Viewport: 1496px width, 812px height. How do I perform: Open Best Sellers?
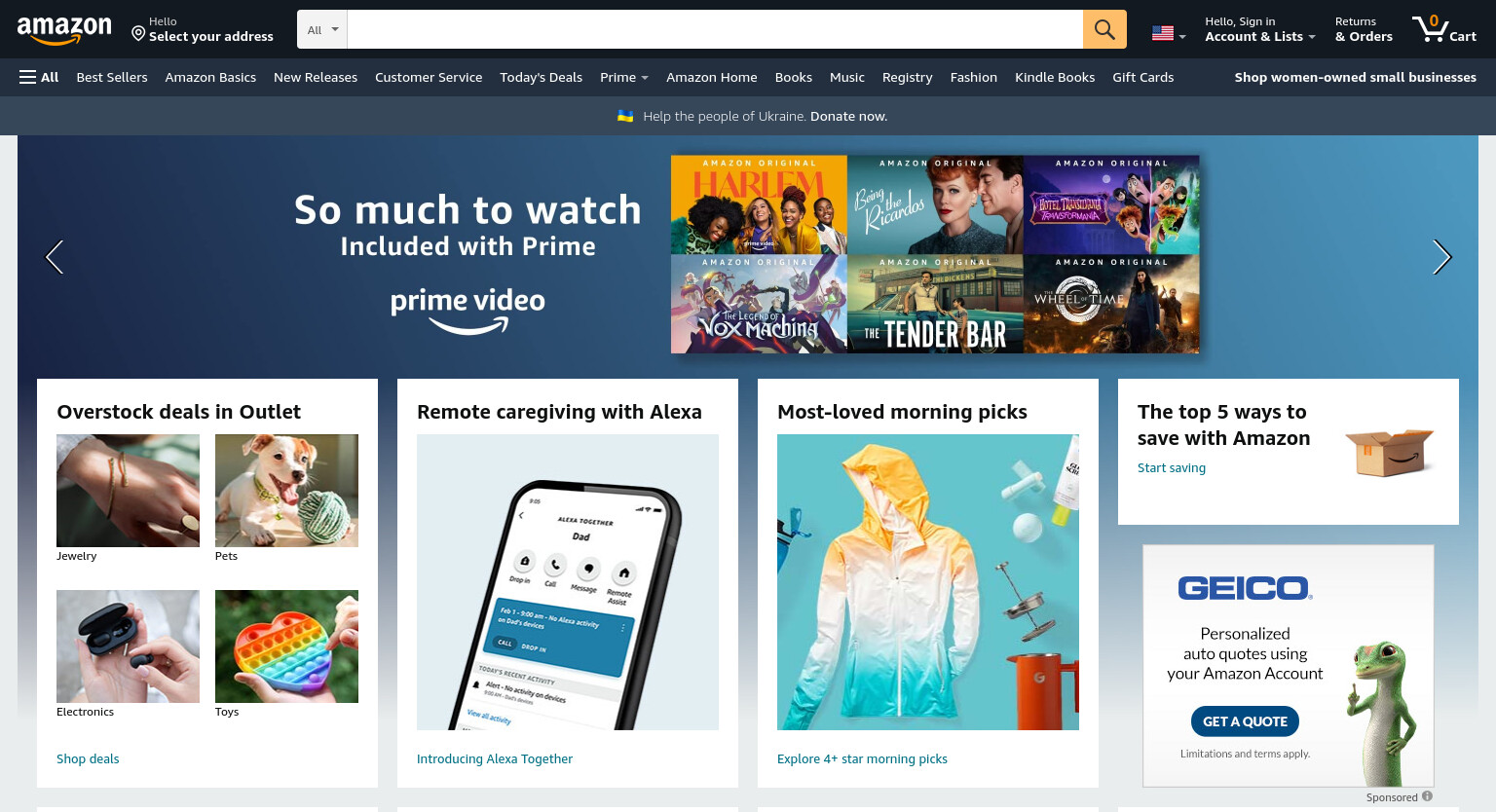pyautogui.click(x=112, y=77)
